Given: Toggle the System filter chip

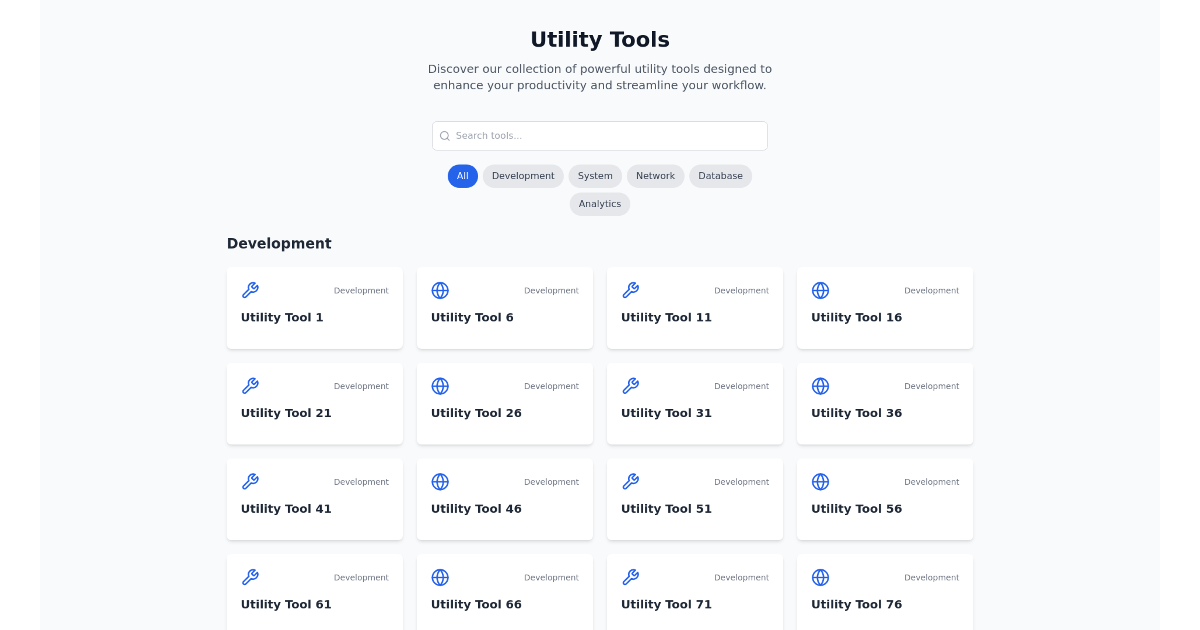Looking at the screenshot, I should [x=595, y=176].
